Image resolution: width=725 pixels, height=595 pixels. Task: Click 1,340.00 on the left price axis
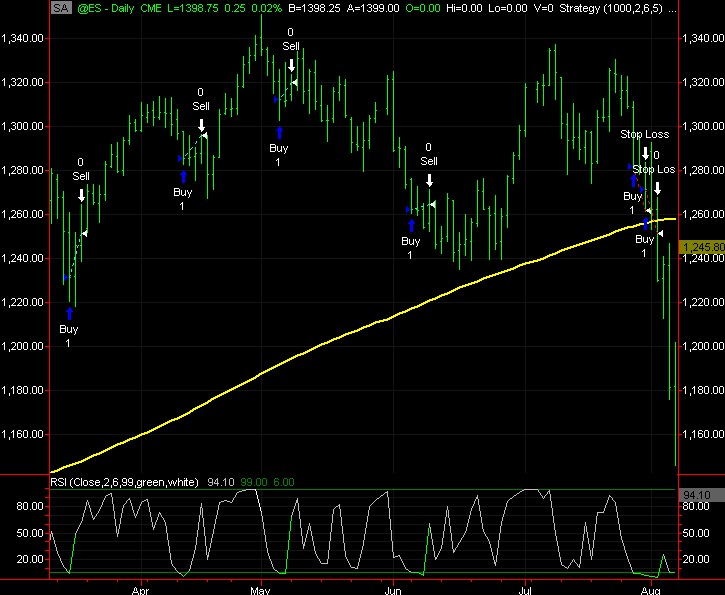22,38
